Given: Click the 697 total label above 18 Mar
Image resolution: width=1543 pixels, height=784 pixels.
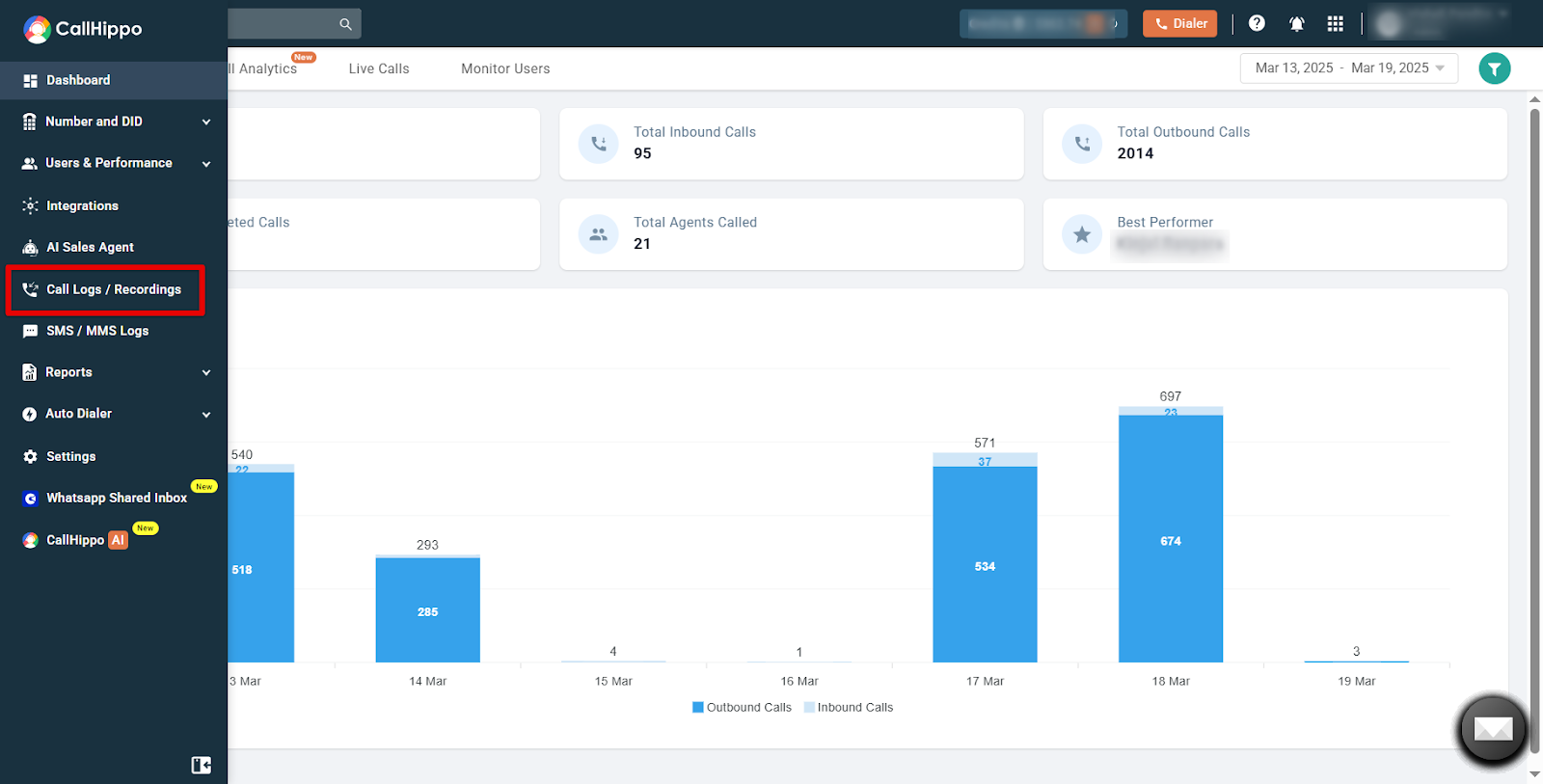Looking at the screenshot, I should click(1170, 396).
